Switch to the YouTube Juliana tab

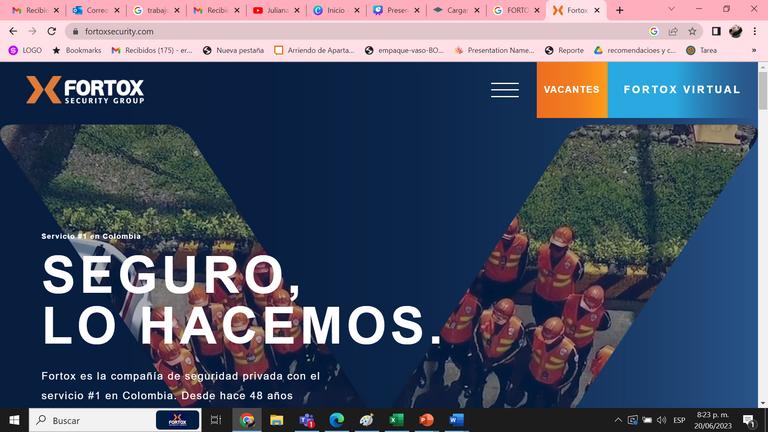point(276,10)
